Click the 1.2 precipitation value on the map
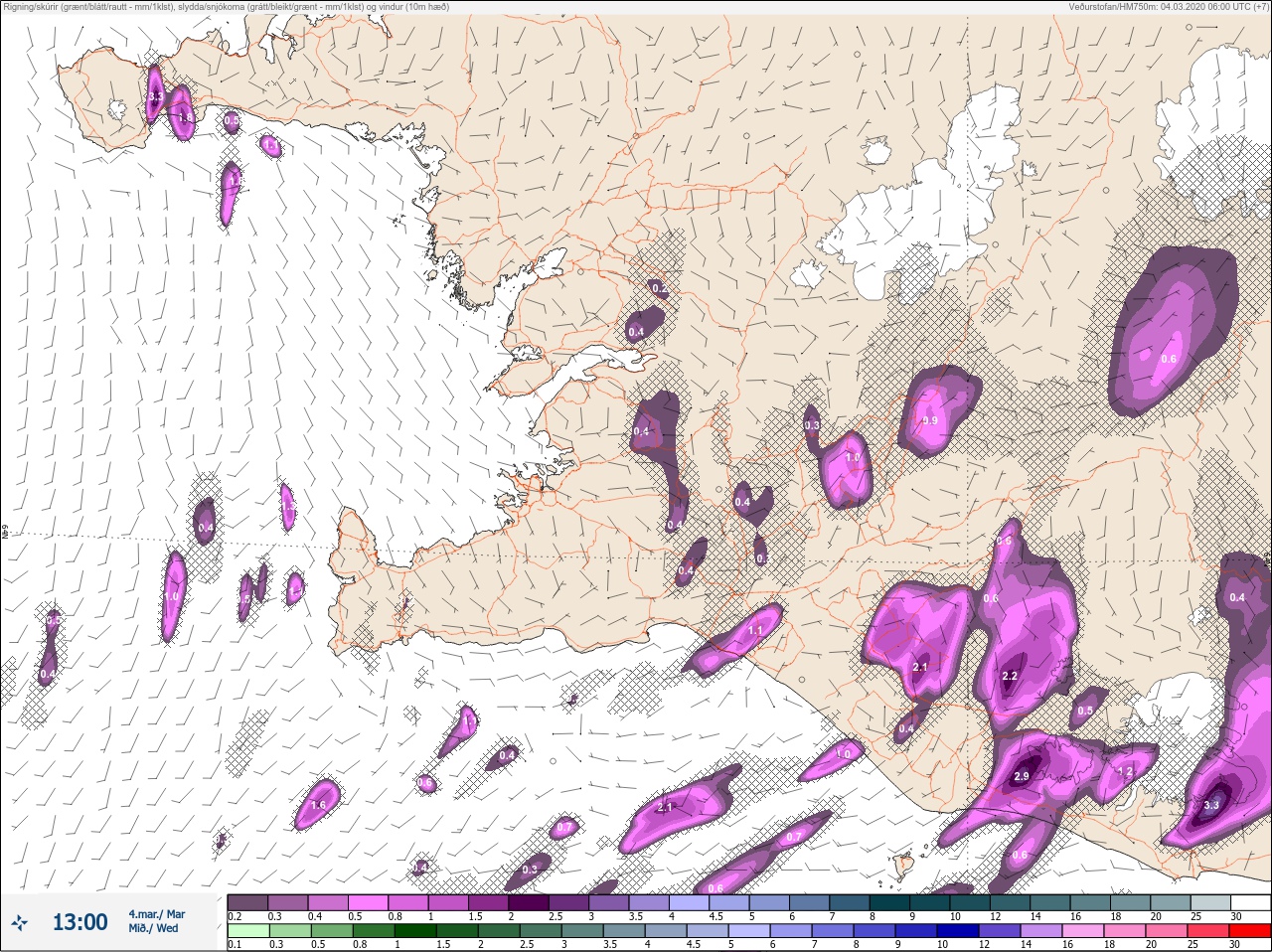Viewport: 1272px width, 952px height. click(x=1126, y=771)
